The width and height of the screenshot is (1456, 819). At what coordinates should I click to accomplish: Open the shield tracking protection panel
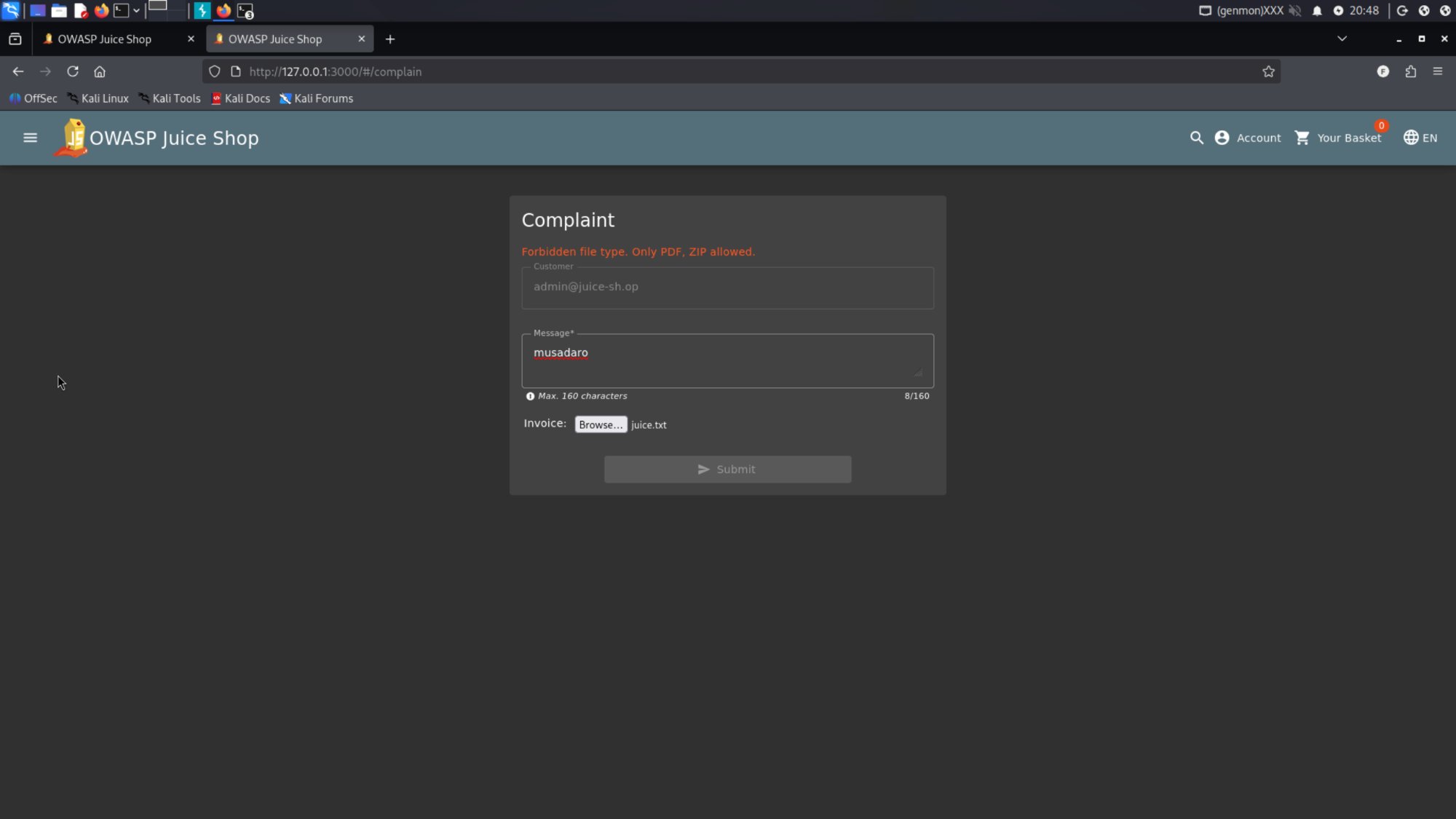click(215, 71)
